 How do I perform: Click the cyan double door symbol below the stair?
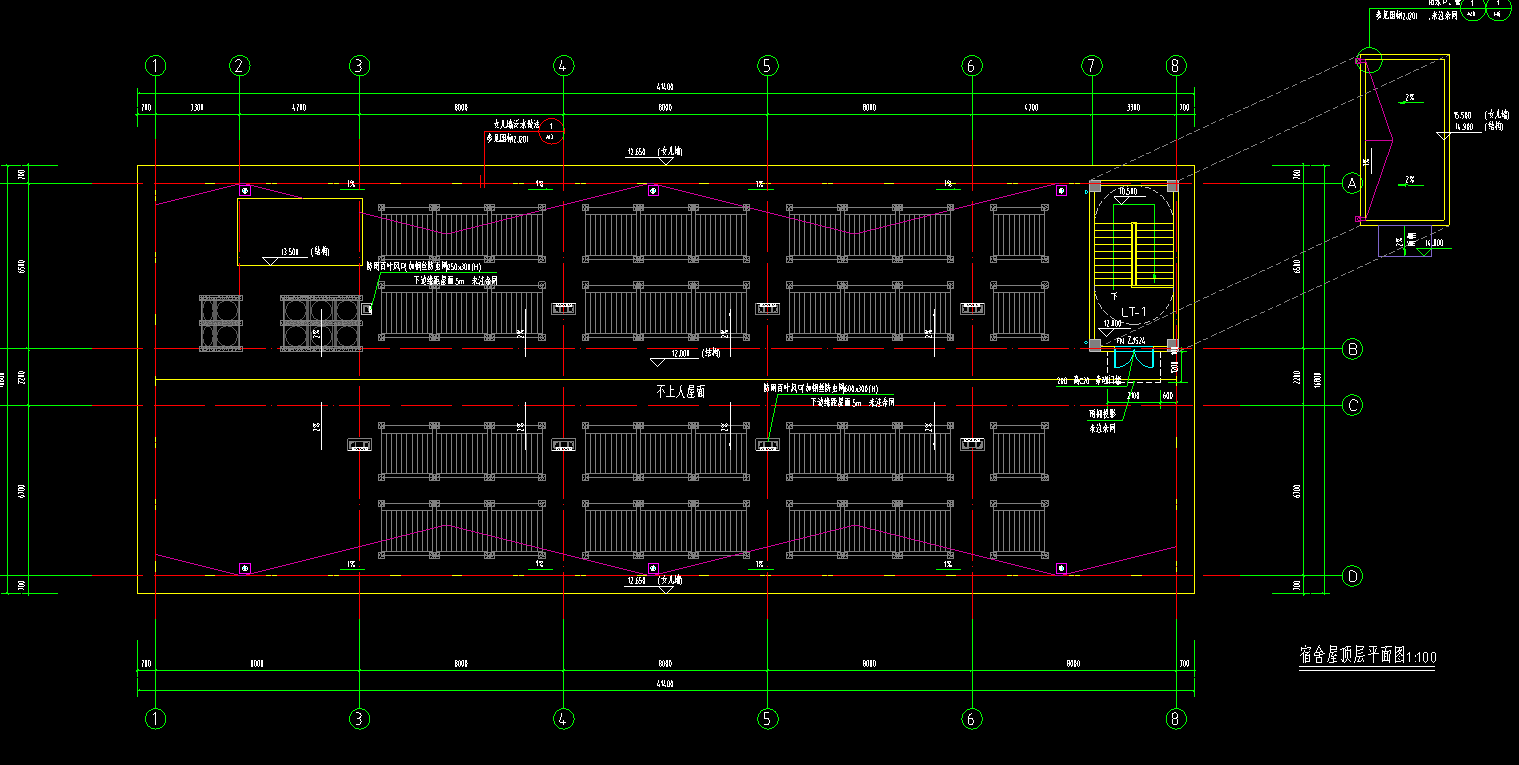[x=1135, y=361]
